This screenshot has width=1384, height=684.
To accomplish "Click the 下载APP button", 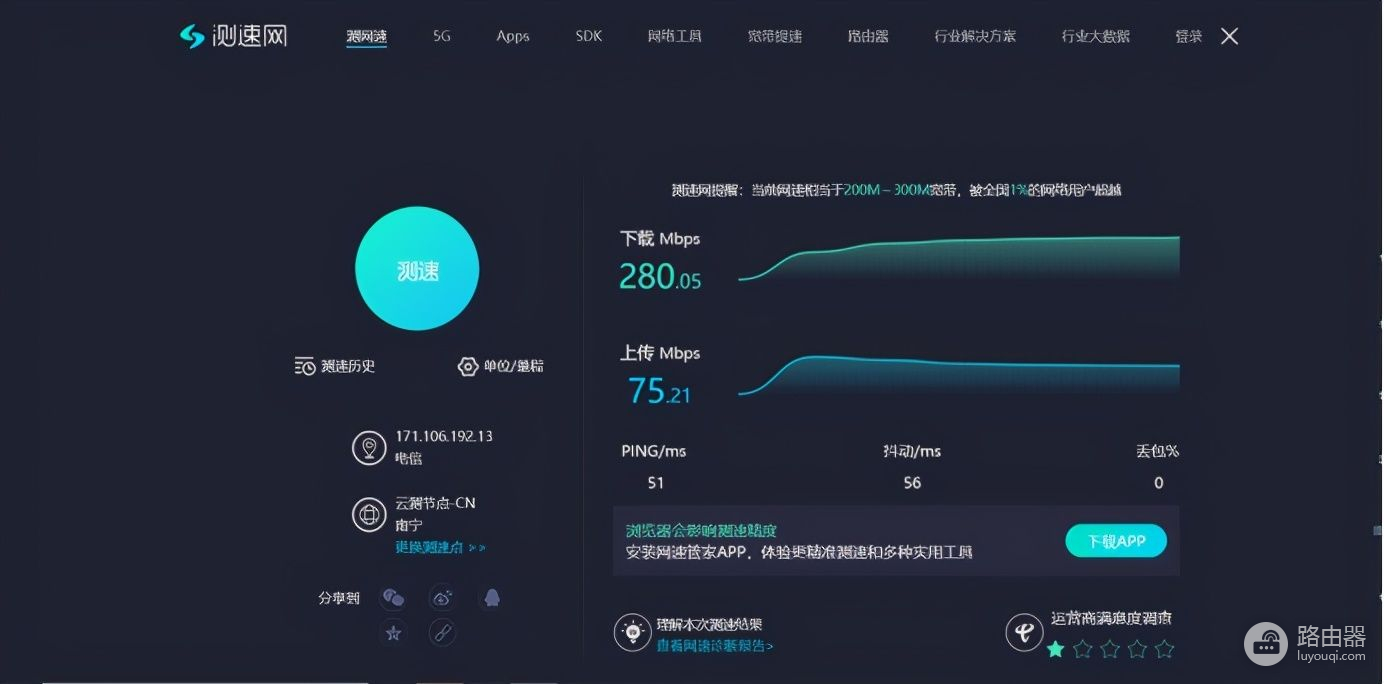I will tap(1116, 541).
